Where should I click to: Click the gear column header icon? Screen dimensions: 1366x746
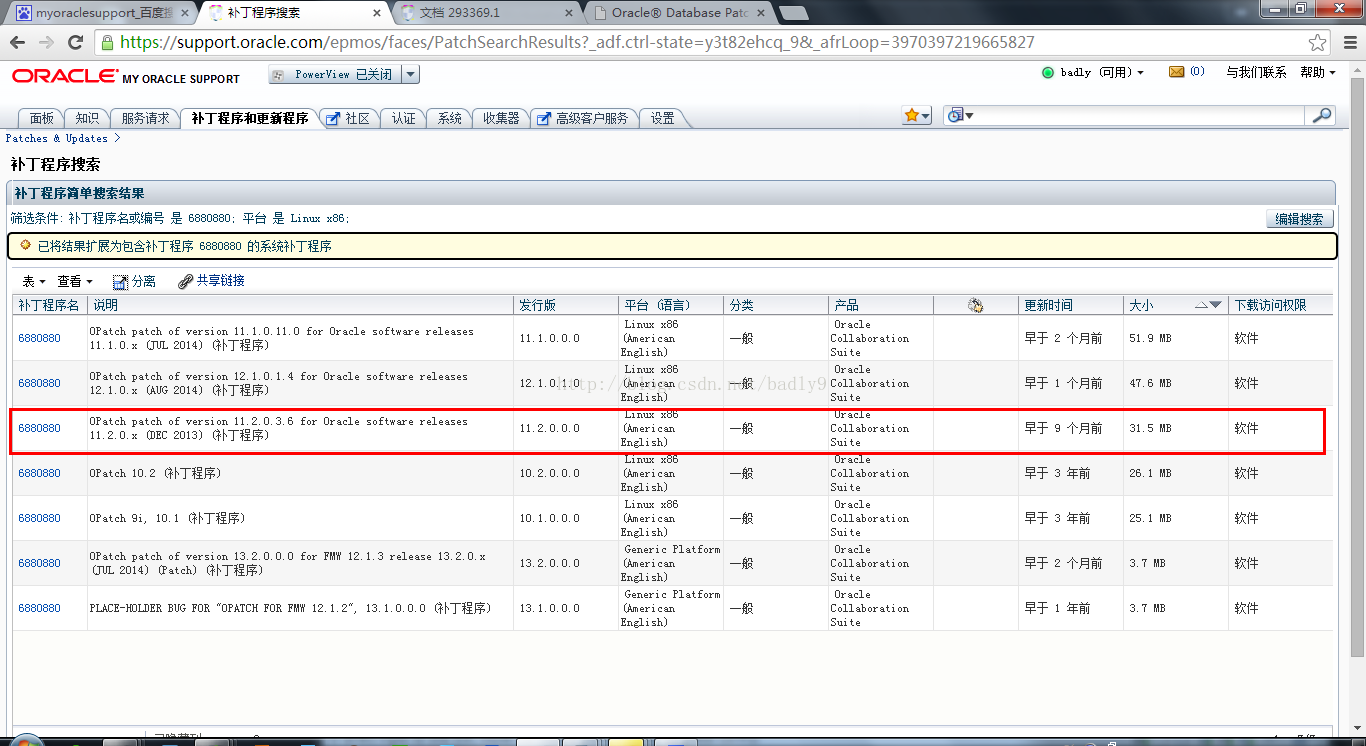click(975, 305)
